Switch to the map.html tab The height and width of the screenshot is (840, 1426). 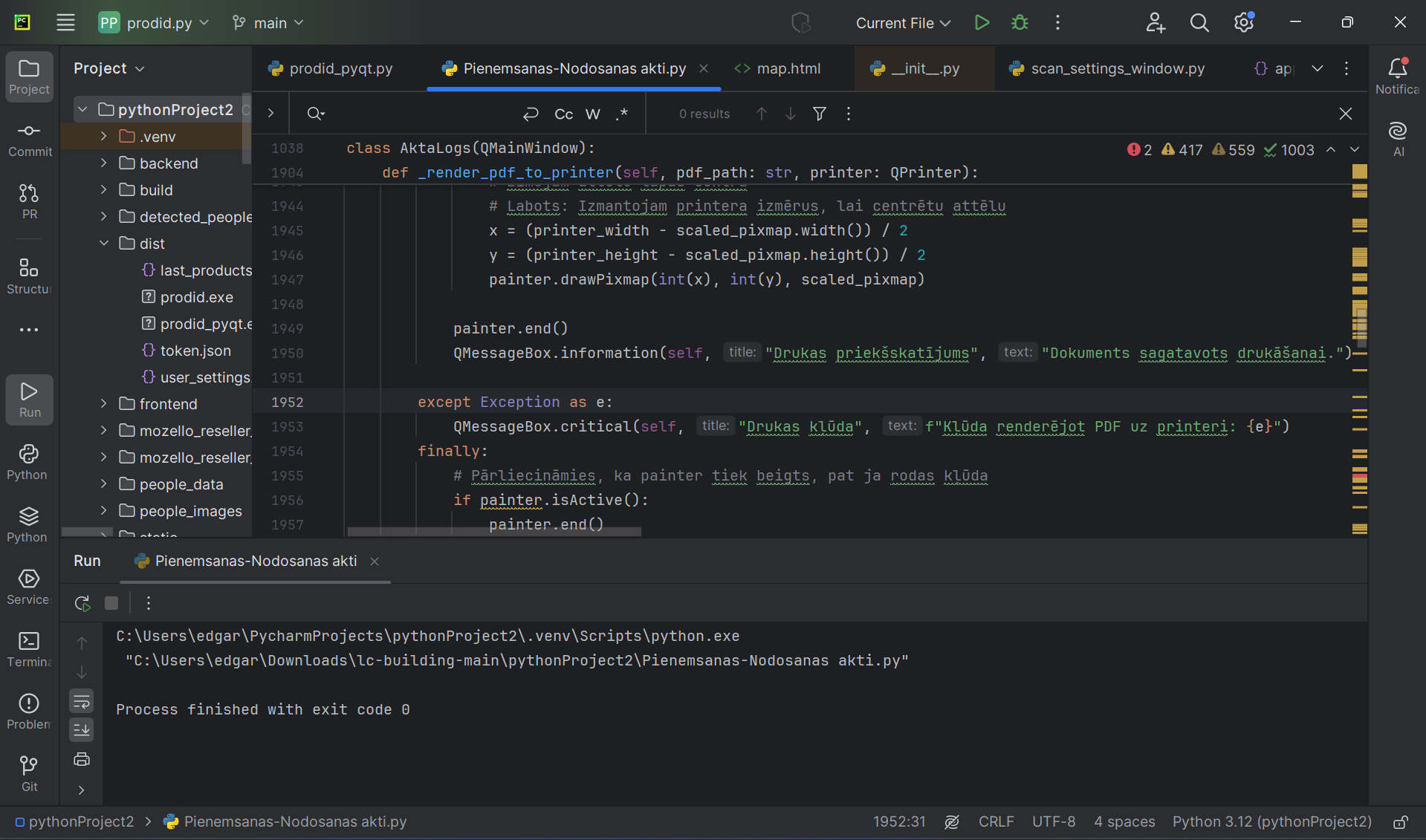coord(777,68)
